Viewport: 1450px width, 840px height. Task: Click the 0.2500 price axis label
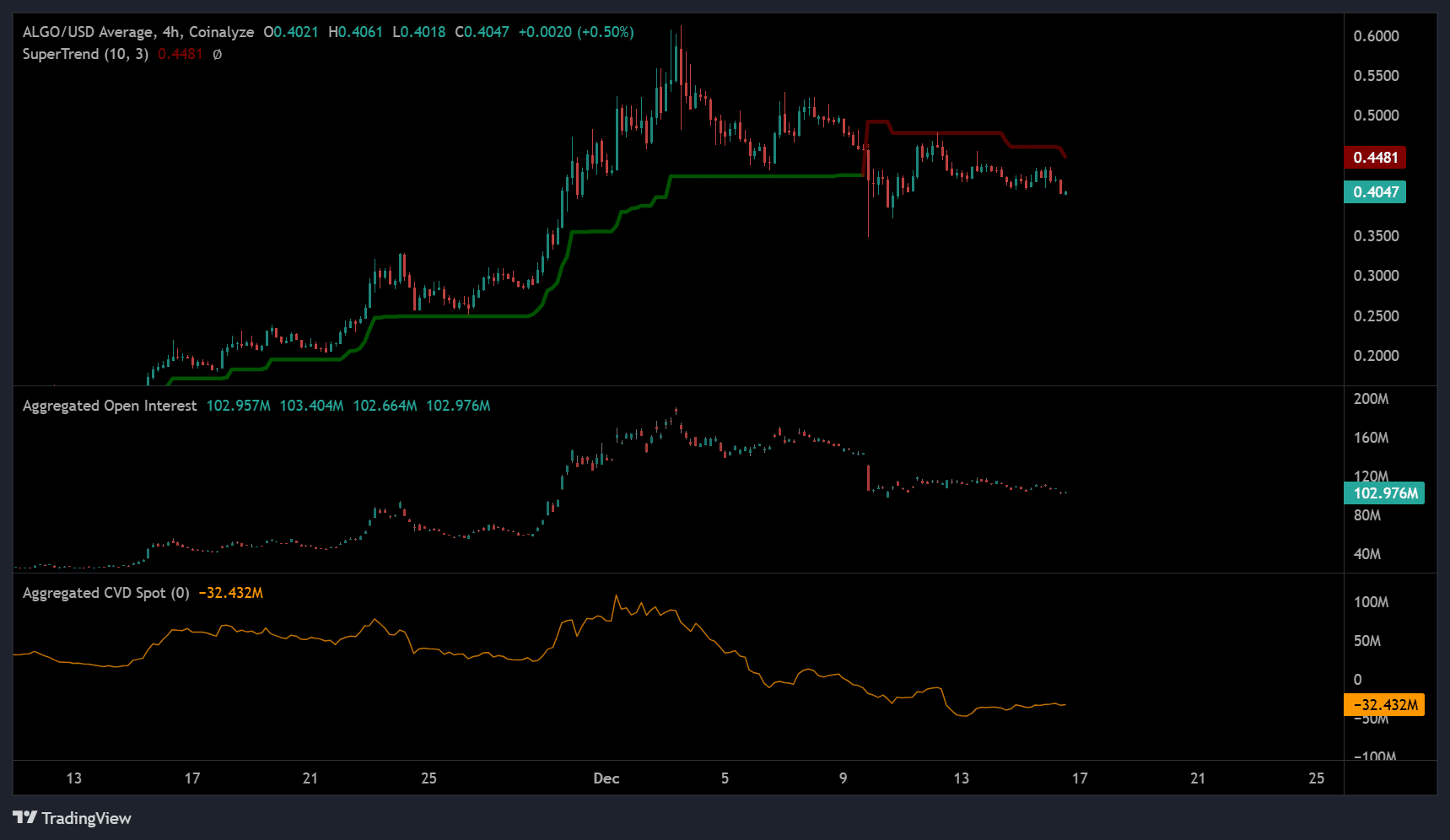[x=1376, y=316]
